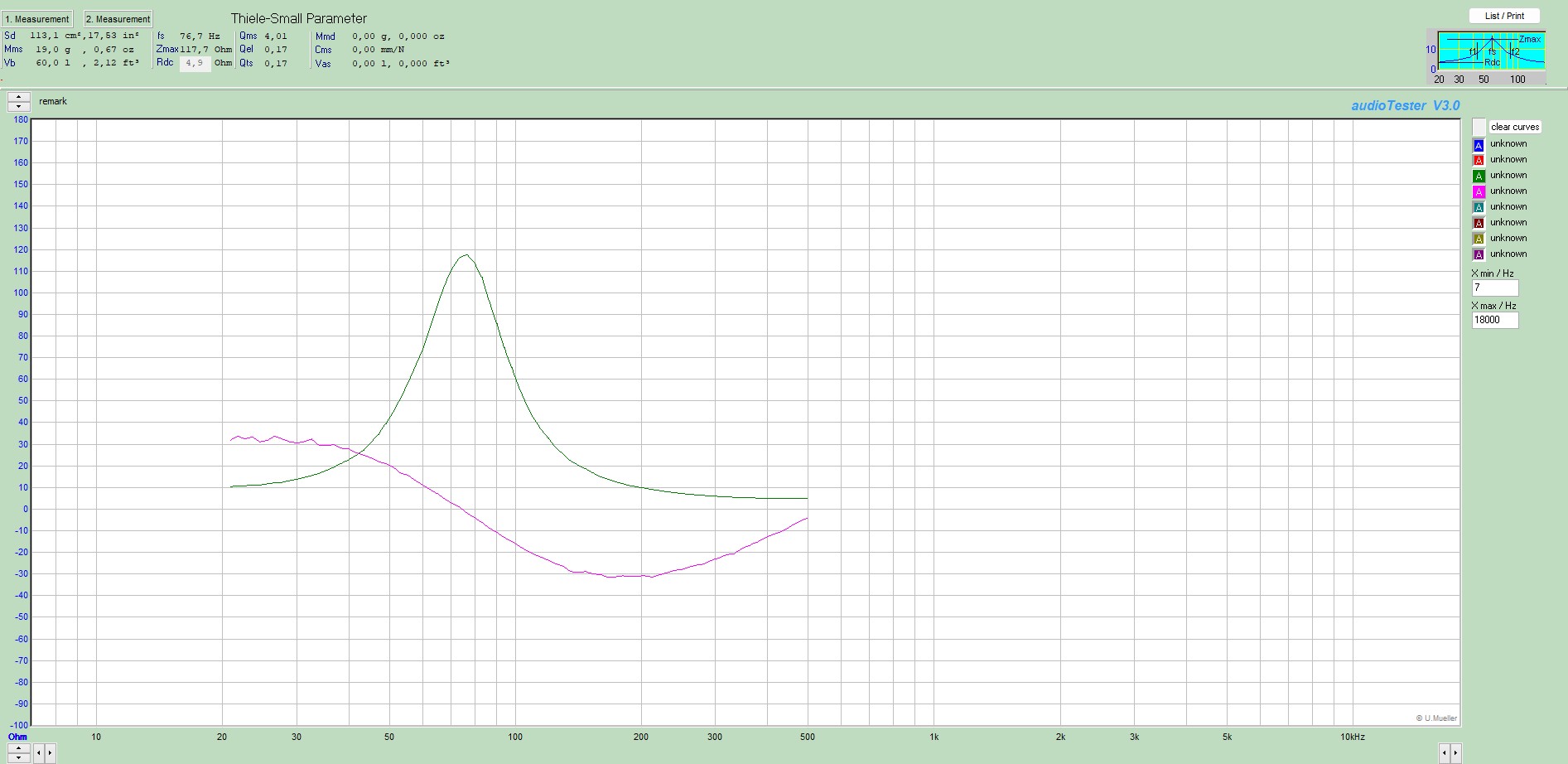Click the down arrow stepper below Ohm label
Viewport: 1568px width, 764px height.
(18, 758)
